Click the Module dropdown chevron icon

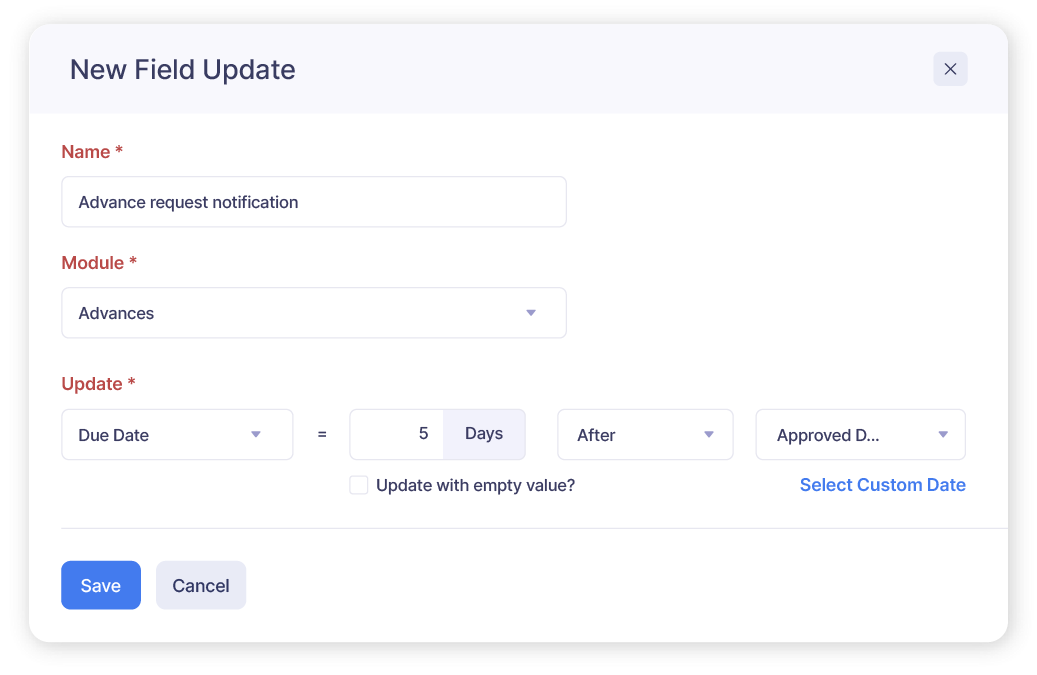531,313
